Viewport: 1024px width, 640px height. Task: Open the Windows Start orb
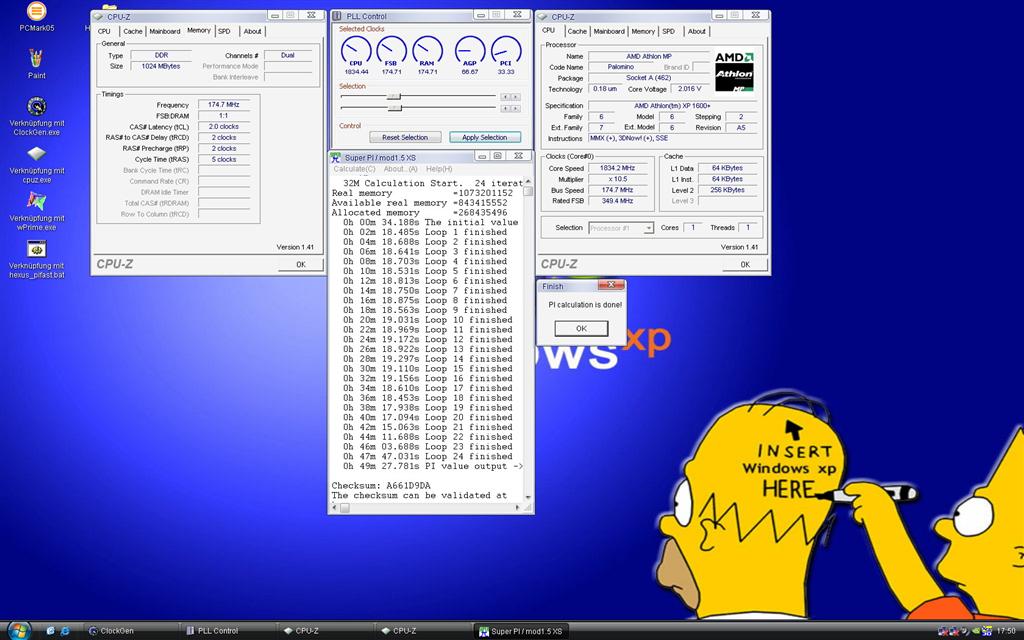pyautogui.click(x=18, y=630)
